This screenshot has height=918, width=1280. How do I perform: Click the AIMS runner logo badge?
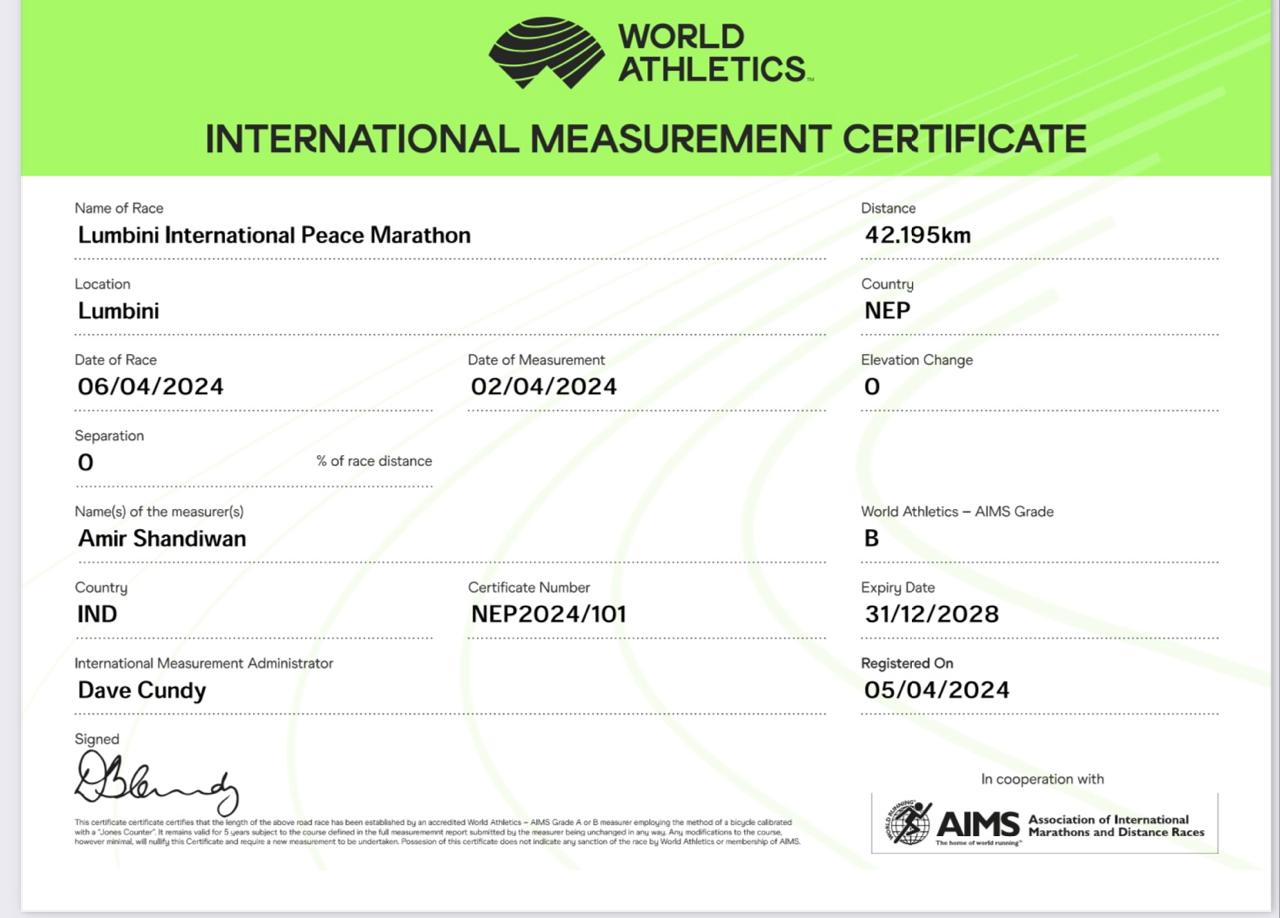click(x=908, y=823)
